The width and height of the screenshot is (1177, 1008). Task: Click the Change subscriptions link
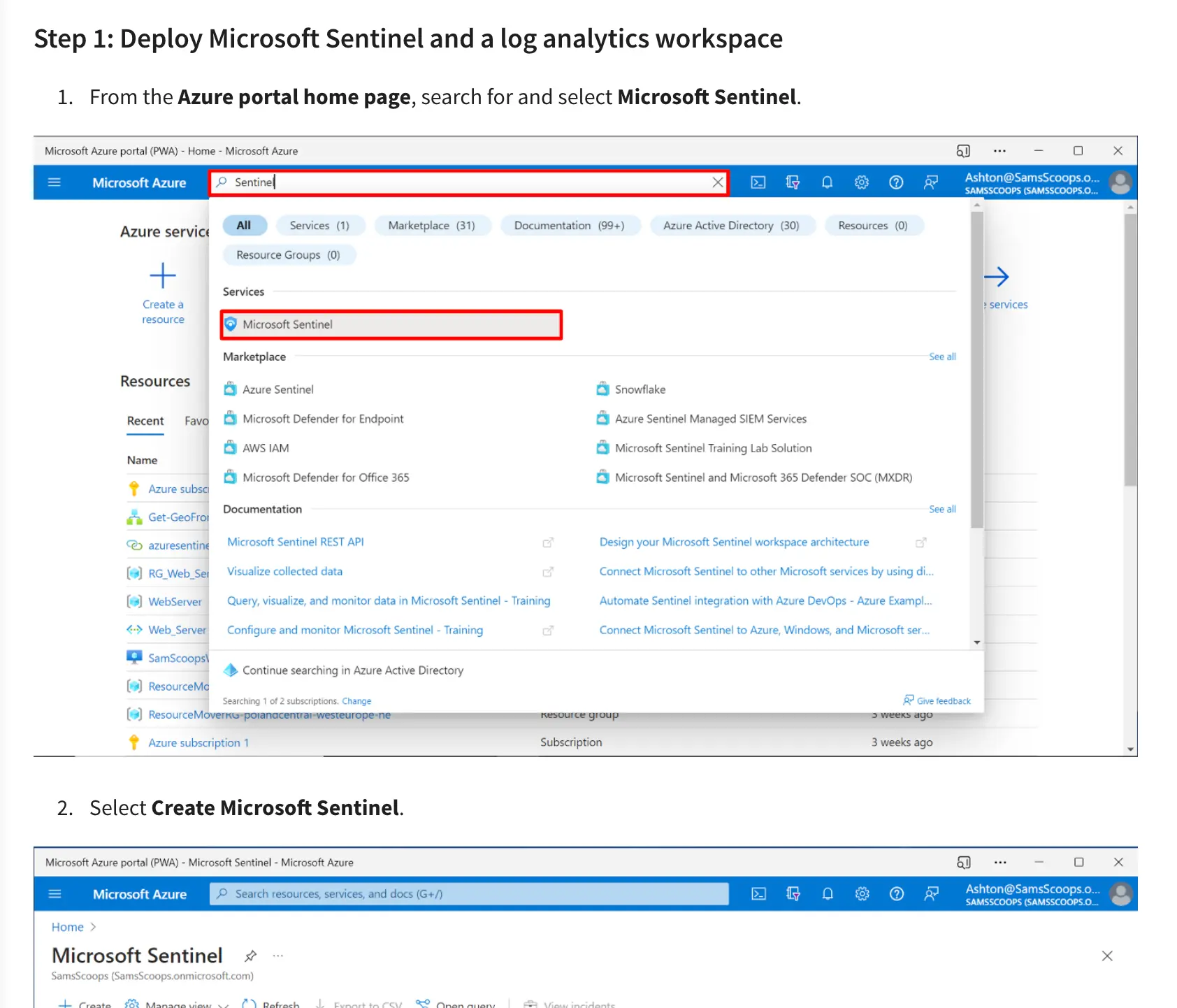point(356,701)
